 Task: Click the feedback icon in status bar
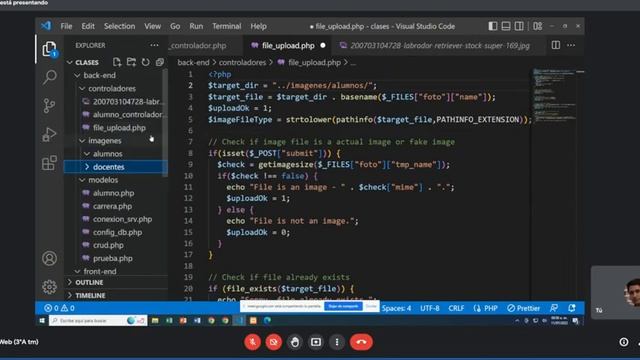[554, 308]
